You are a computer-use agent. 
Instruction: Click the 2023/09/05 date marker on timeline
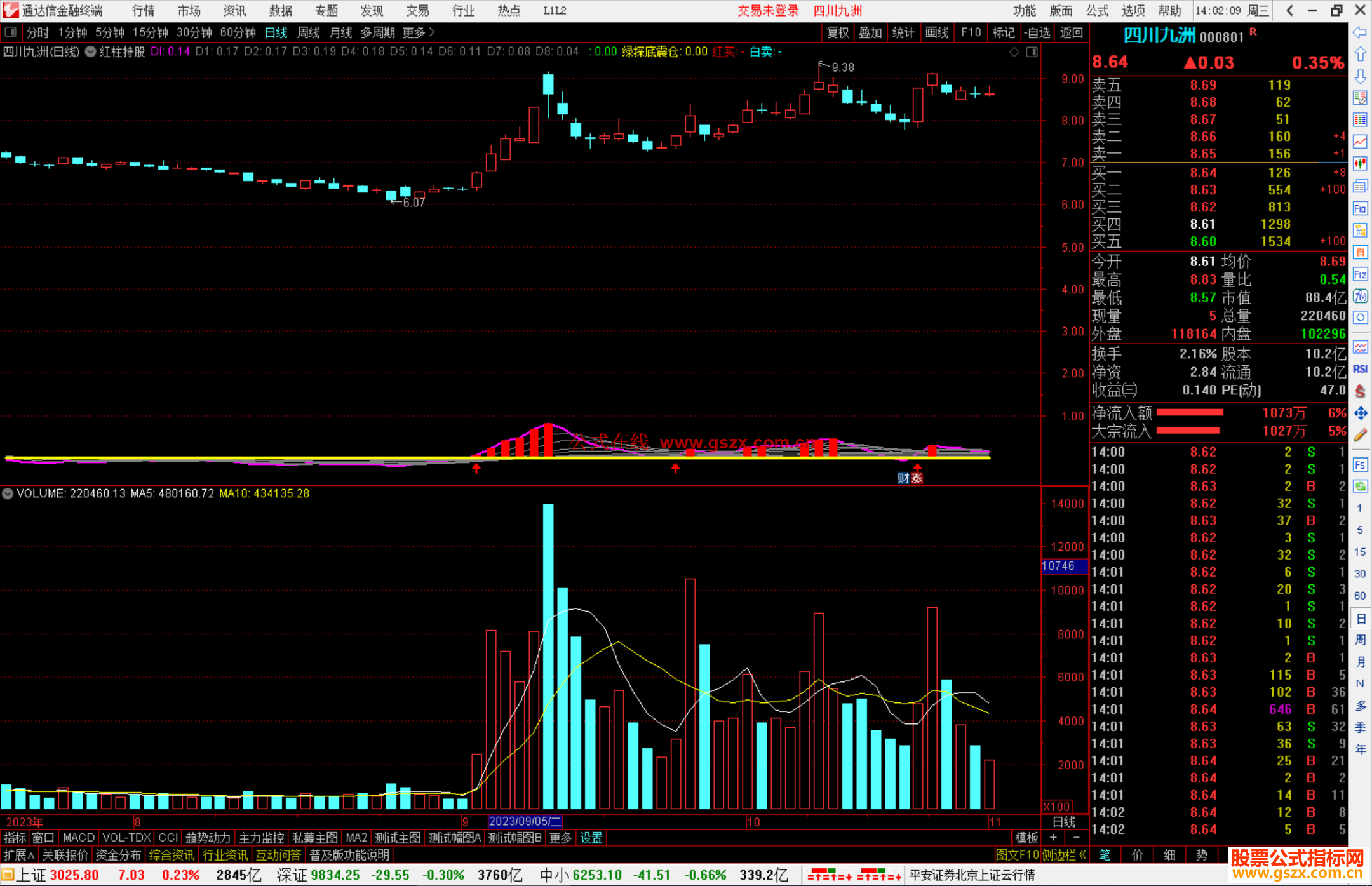point(525,821)
